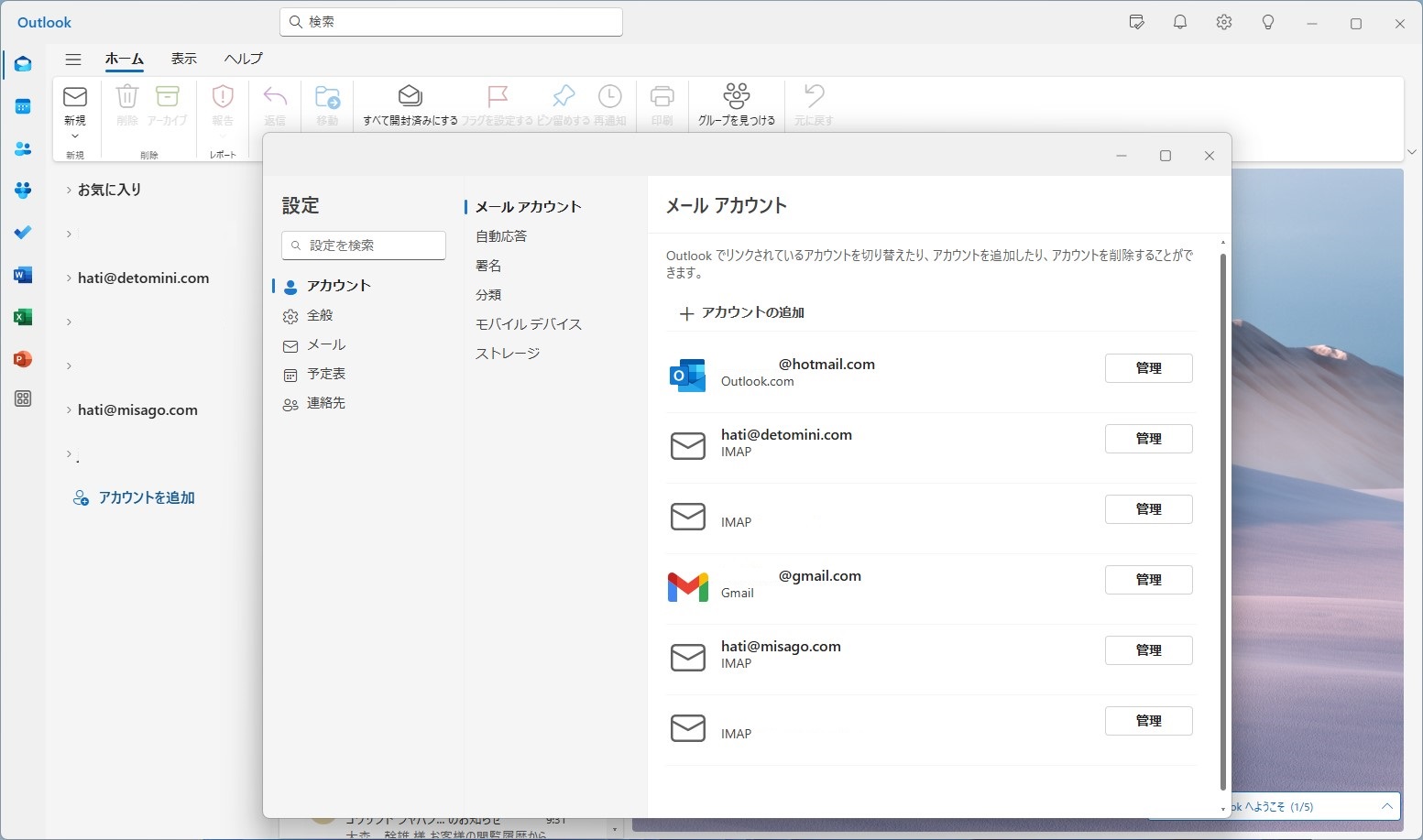The width and height of the screenshot is (1423, 840).
Task: Close the 設定 dialog window
Action: click(x=1210, y=156)
